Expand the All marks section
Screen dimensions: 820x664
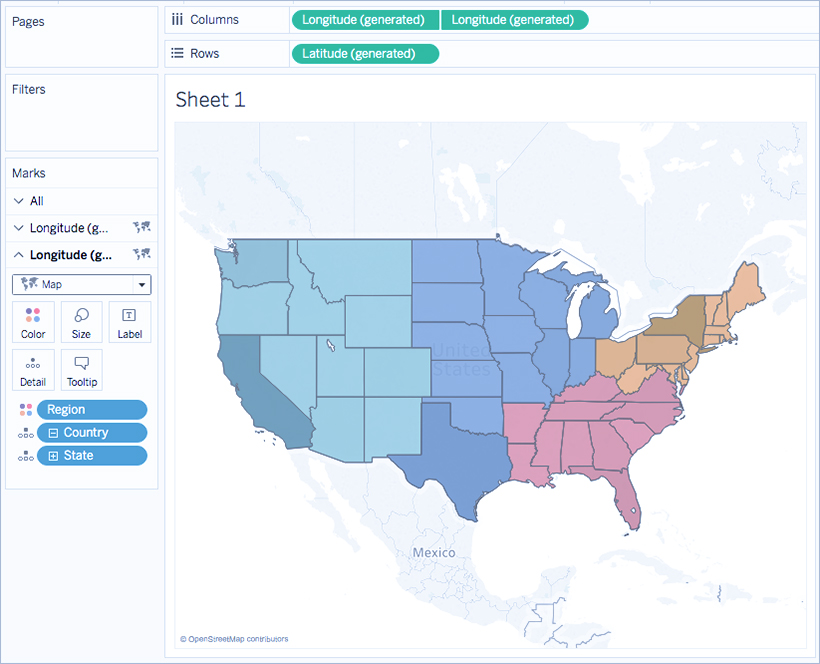tap(19, 201)
